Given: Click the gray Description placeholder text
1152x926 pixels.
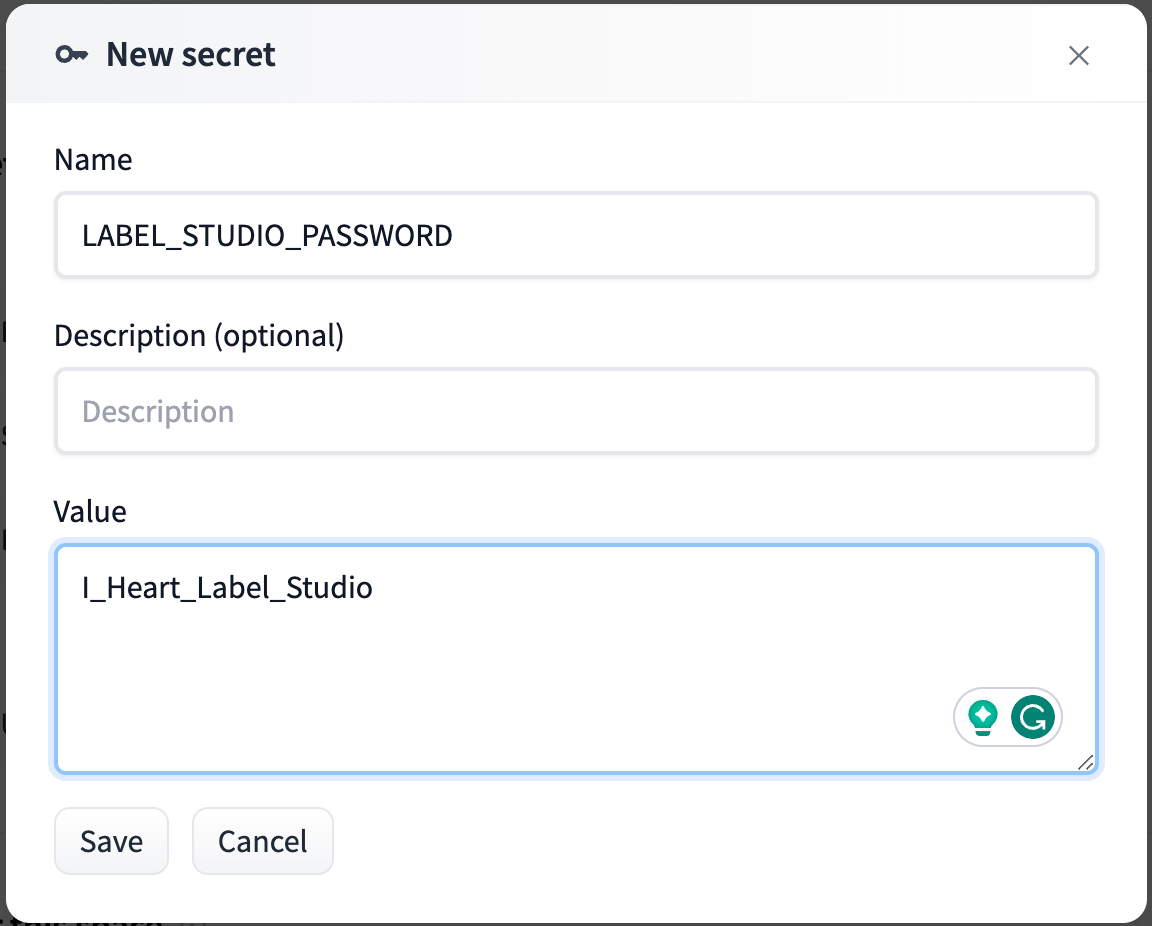Looking at the screenshot, I should (x=158, y=412).
